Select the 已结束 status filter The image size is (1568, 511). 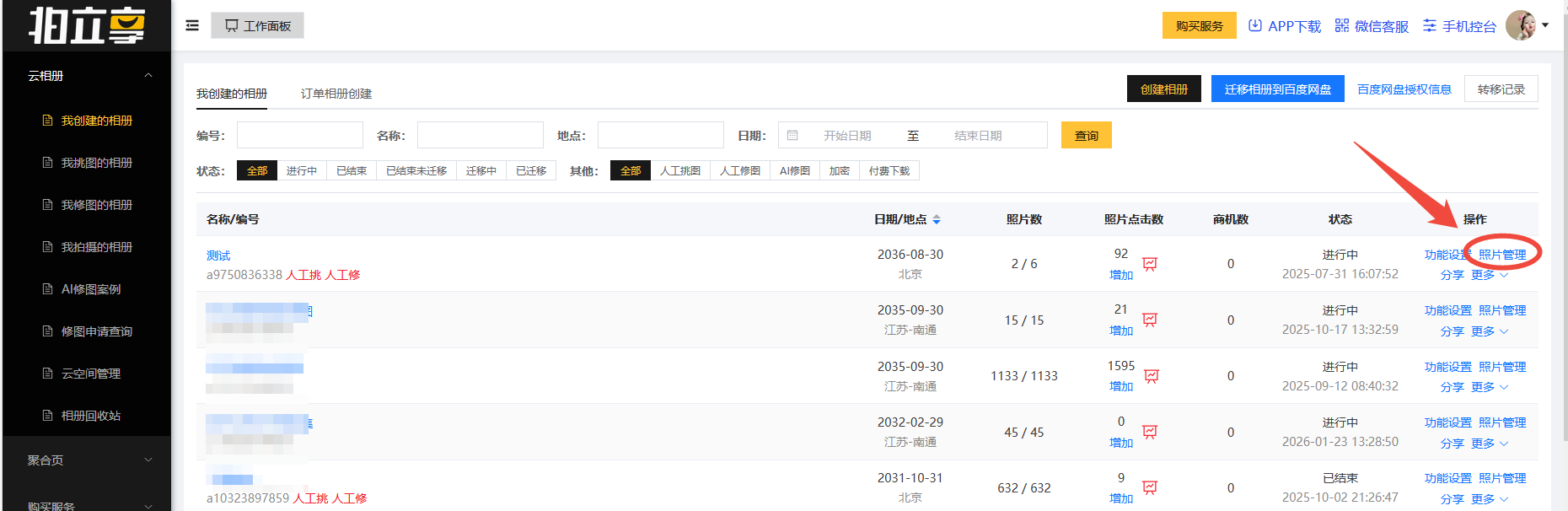click(352, 171)
